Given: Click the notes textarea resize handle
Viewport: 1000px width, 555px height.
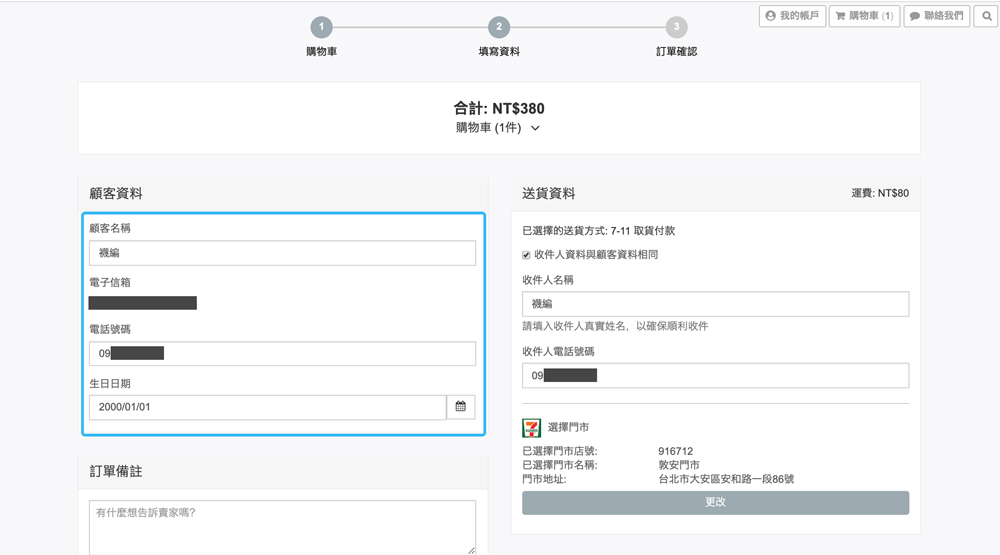Looking at the screenshot, I should click(471, 551).
